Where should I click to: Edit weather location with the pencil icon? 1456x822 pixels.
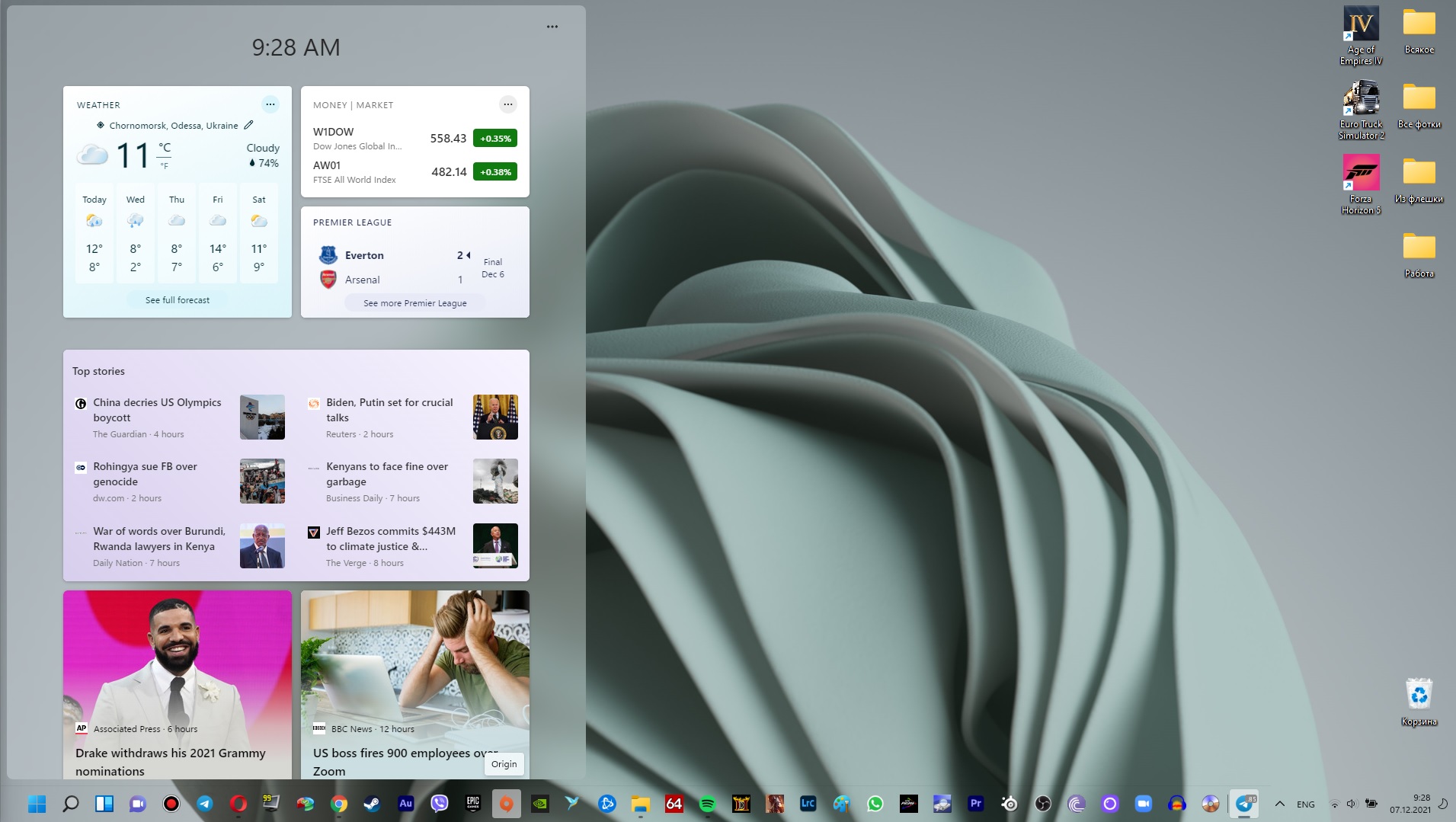[249, 125]
